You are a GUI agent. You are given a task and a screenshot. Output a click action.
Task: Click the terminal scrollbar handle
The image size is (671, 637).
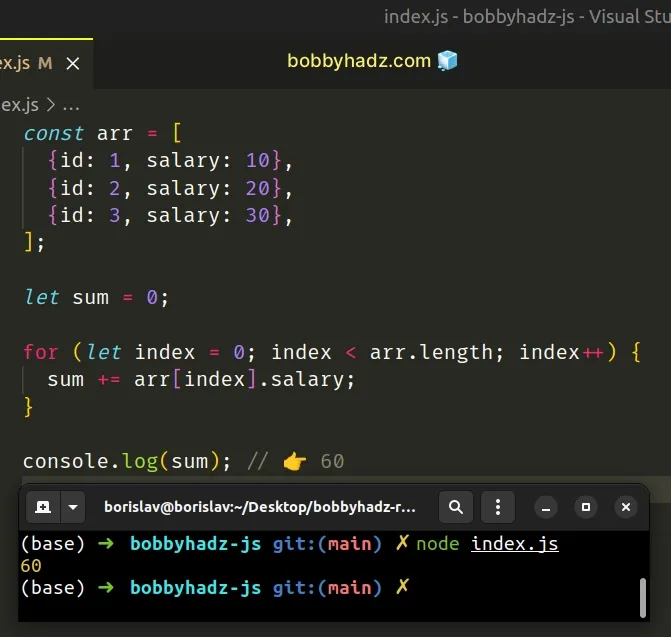click(x=642, y=598)
